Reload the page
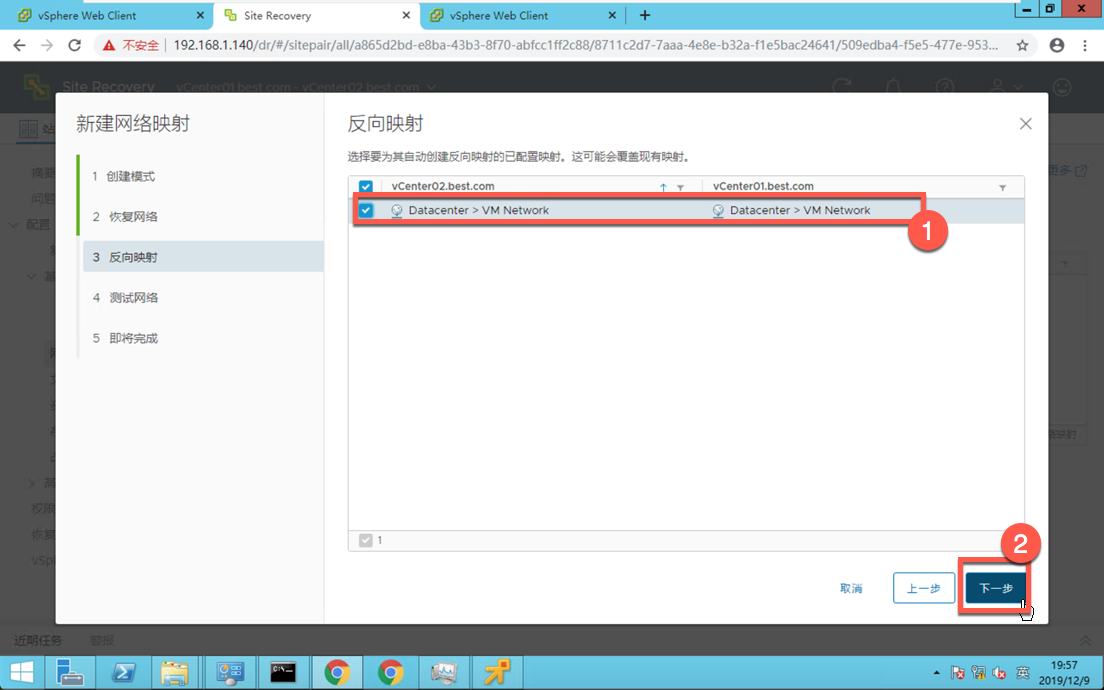 pos(74,45)
